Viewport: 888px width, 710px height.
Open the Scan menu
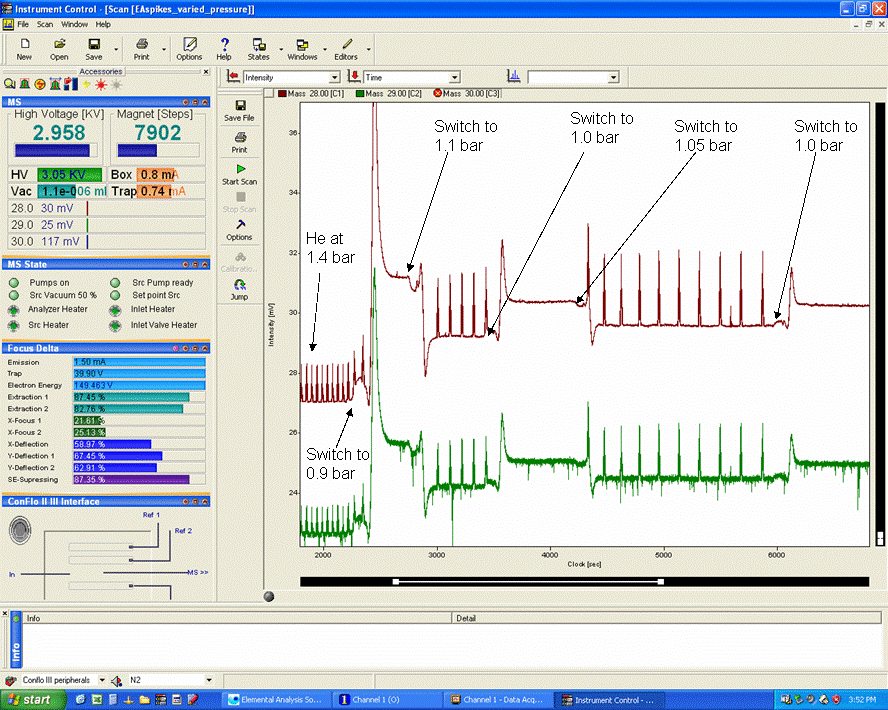pyautogui.click(x=45, y=24)
